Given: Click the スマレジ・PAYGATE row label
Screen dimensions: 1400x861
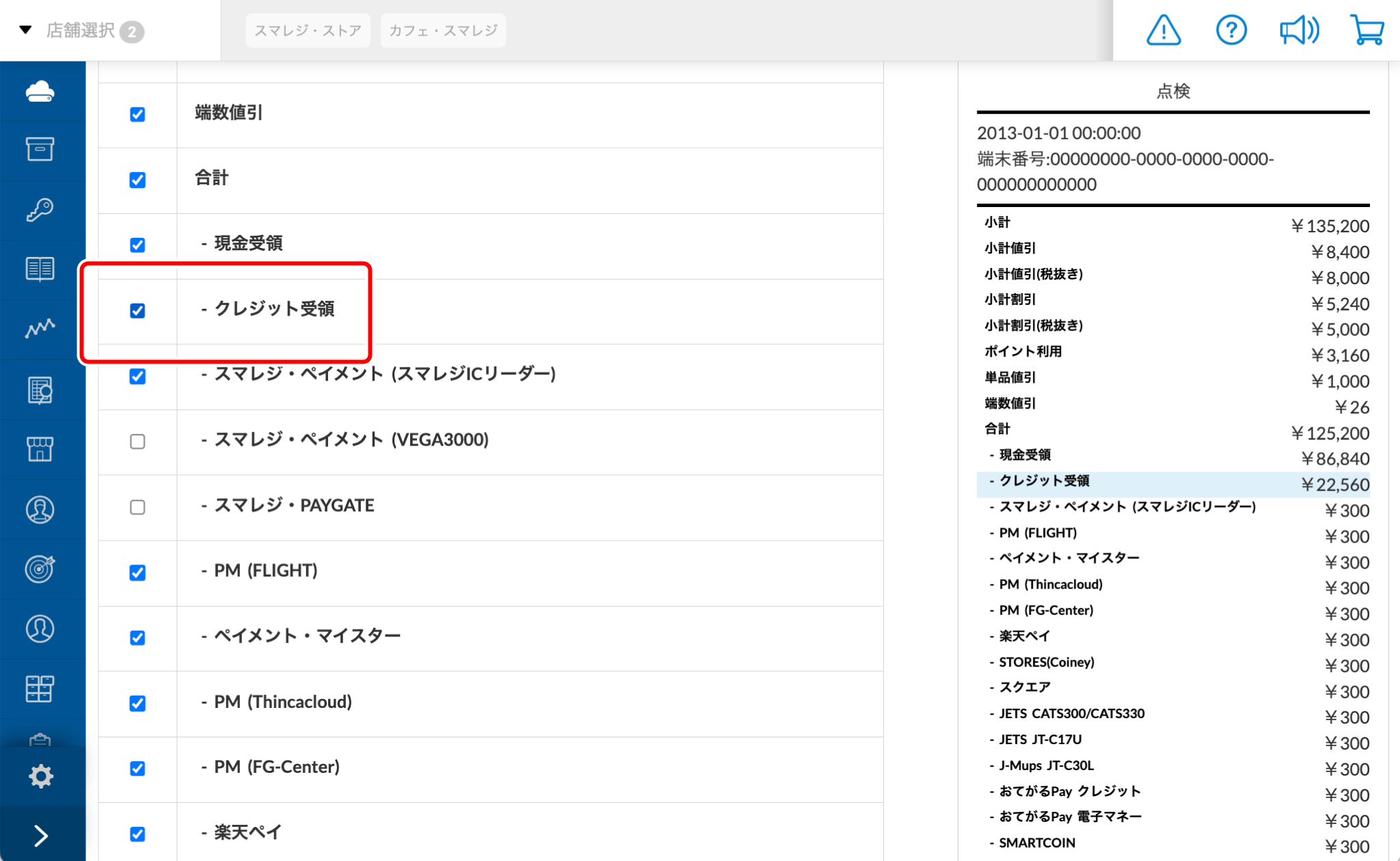Looking at the screenshot, I should click(x=288, y=505).
